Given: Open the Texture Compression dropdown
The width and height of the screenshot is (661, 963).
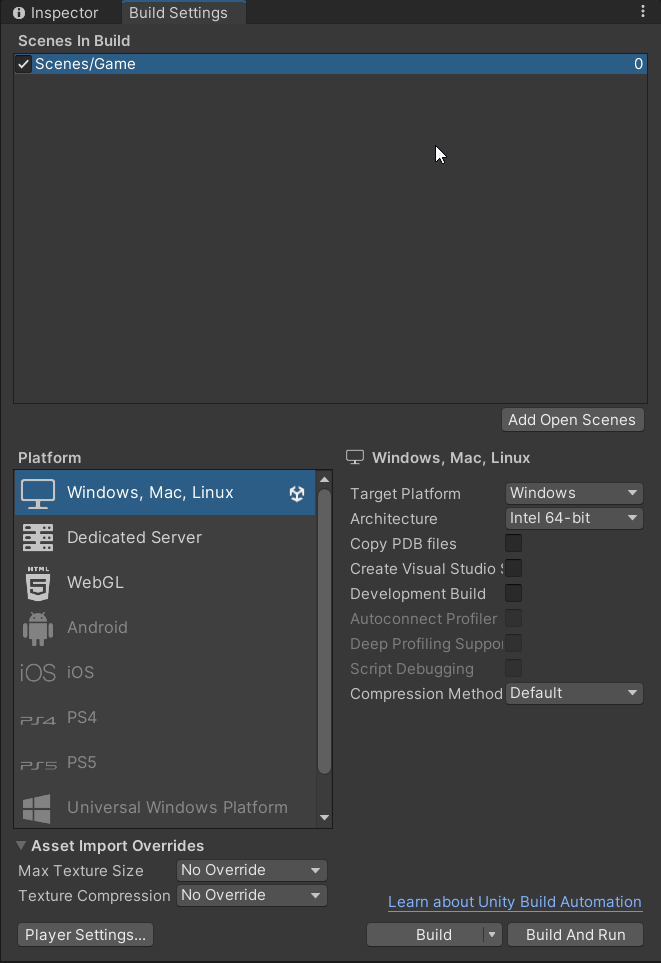Looking at the screenshot, I should [x=251, y=895].
